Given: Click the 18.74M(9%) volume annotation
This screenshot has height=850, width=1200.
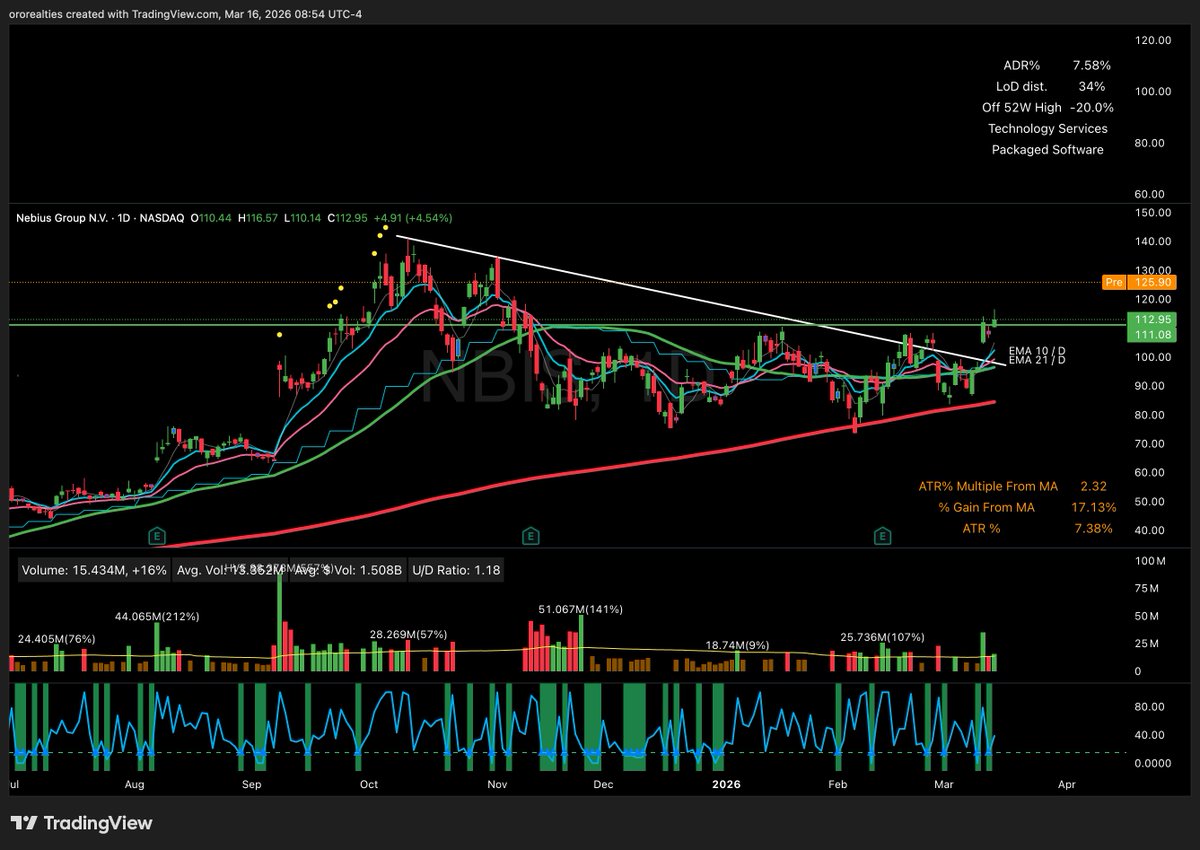Looking at the screenshot, I should [740, 646].
